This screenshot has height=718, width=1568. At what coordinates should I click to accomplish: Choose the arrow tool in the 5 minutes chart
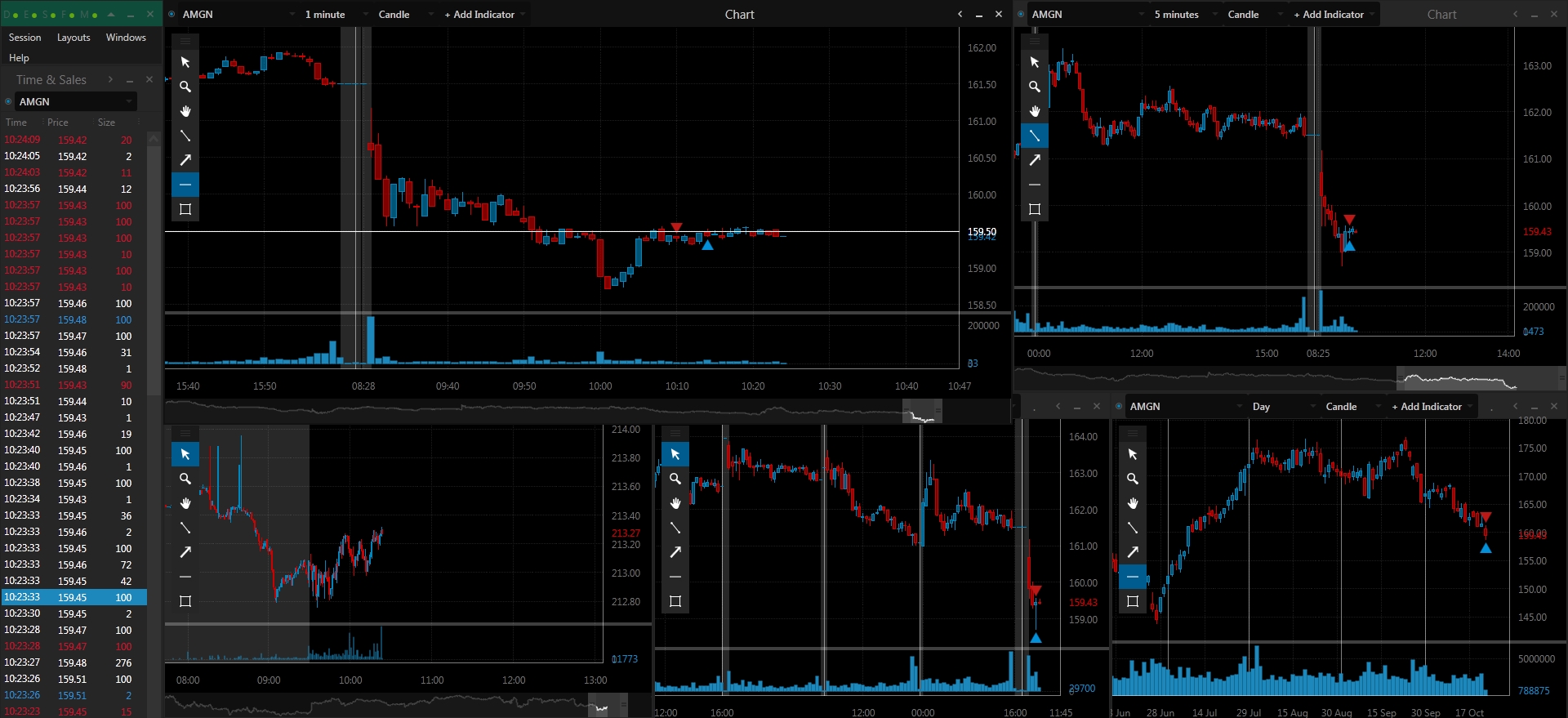(1035, 160)
